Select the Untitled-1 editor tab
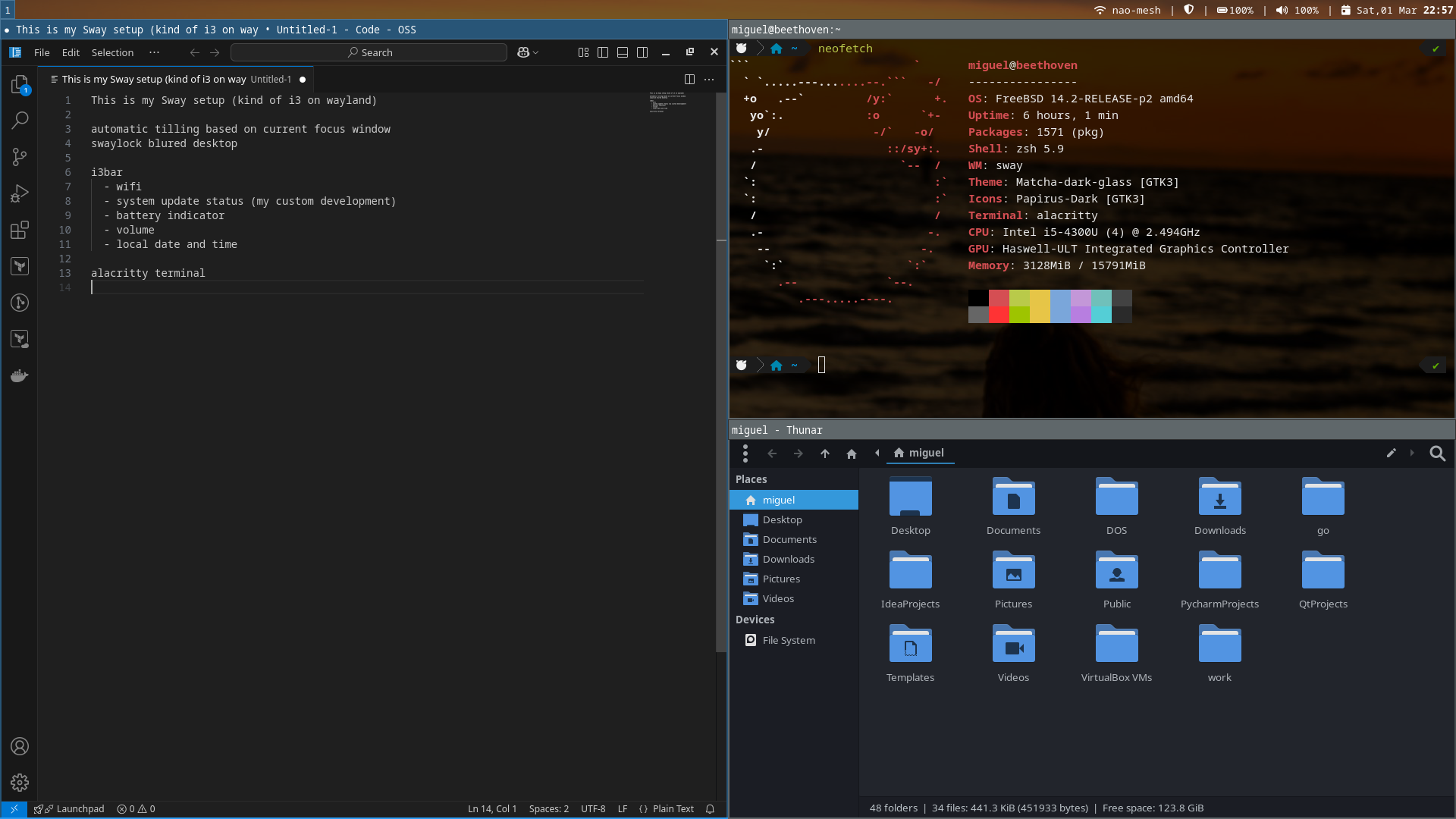1456x819 pixels. click(174, 79)
